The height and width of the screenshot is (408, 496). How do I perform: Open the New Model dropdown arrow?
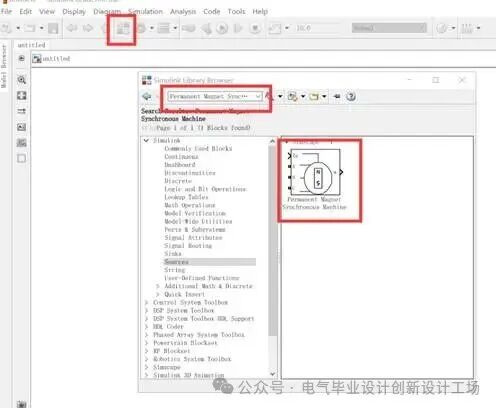18,28
